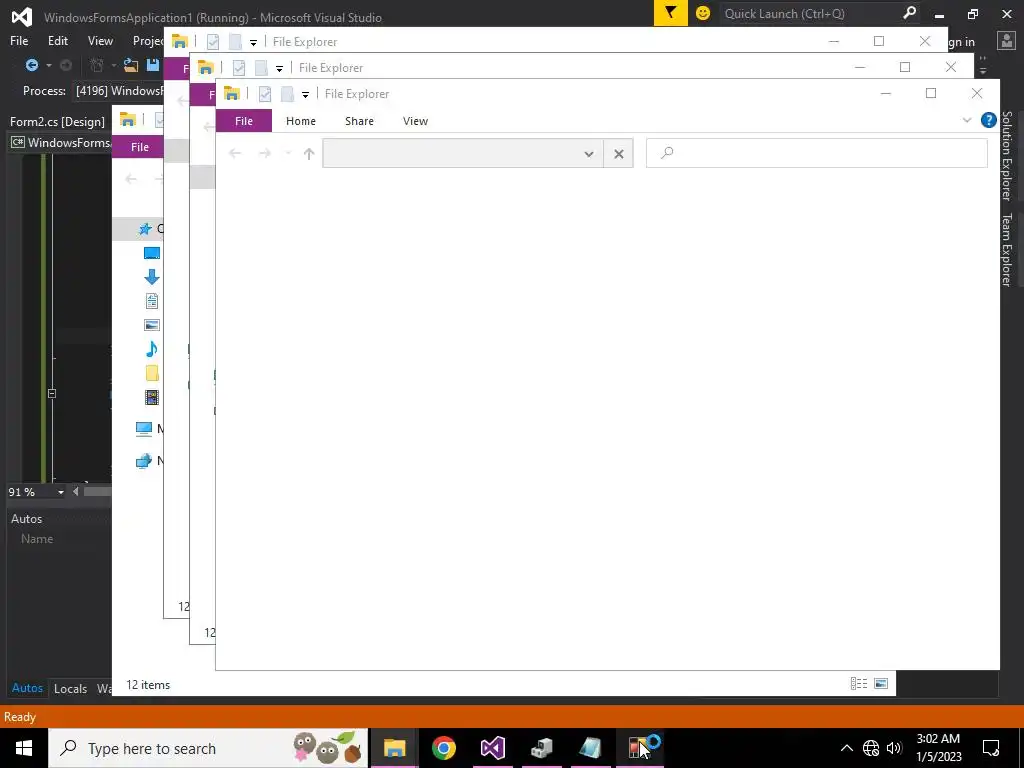This screenshot has height=768, width=1024.
Task: Open Customize Quick Access Toolbar arrow in front File Explorer
Action: [305, 95]
